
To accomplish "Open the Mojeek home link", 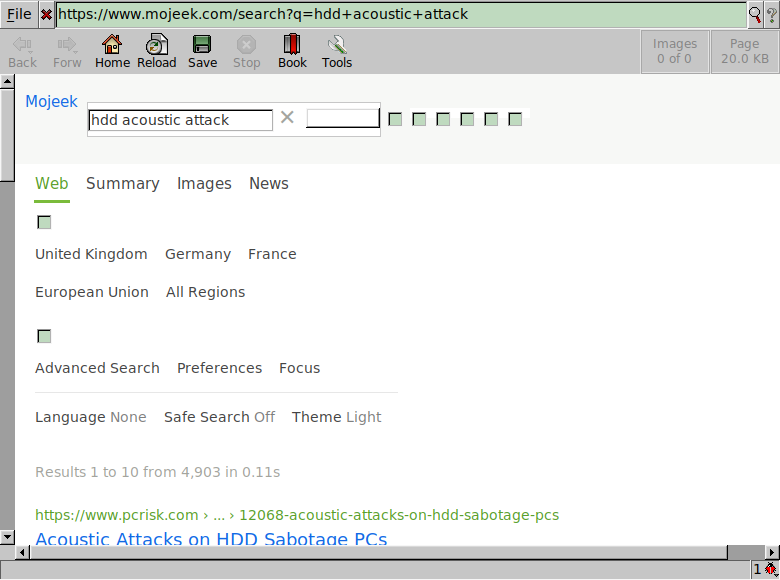I will point(52,101).
